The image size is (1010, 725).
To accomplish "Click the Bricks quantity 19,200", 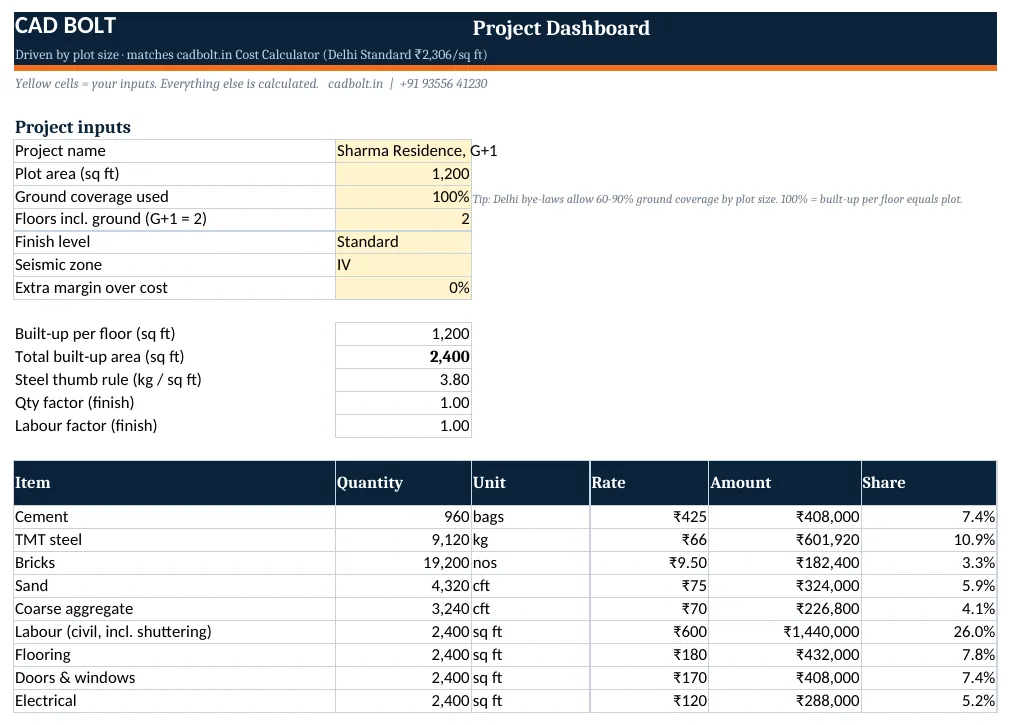I will 403,563.
